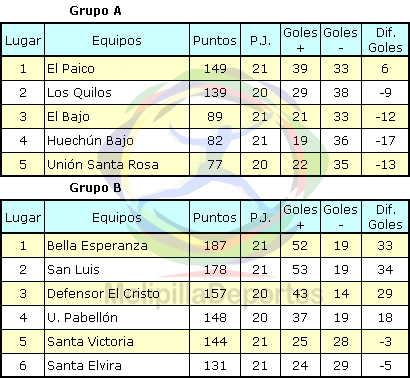Select Santa Victoria team name
This screenshot has height=378, width=410.
tap(90, 341)
